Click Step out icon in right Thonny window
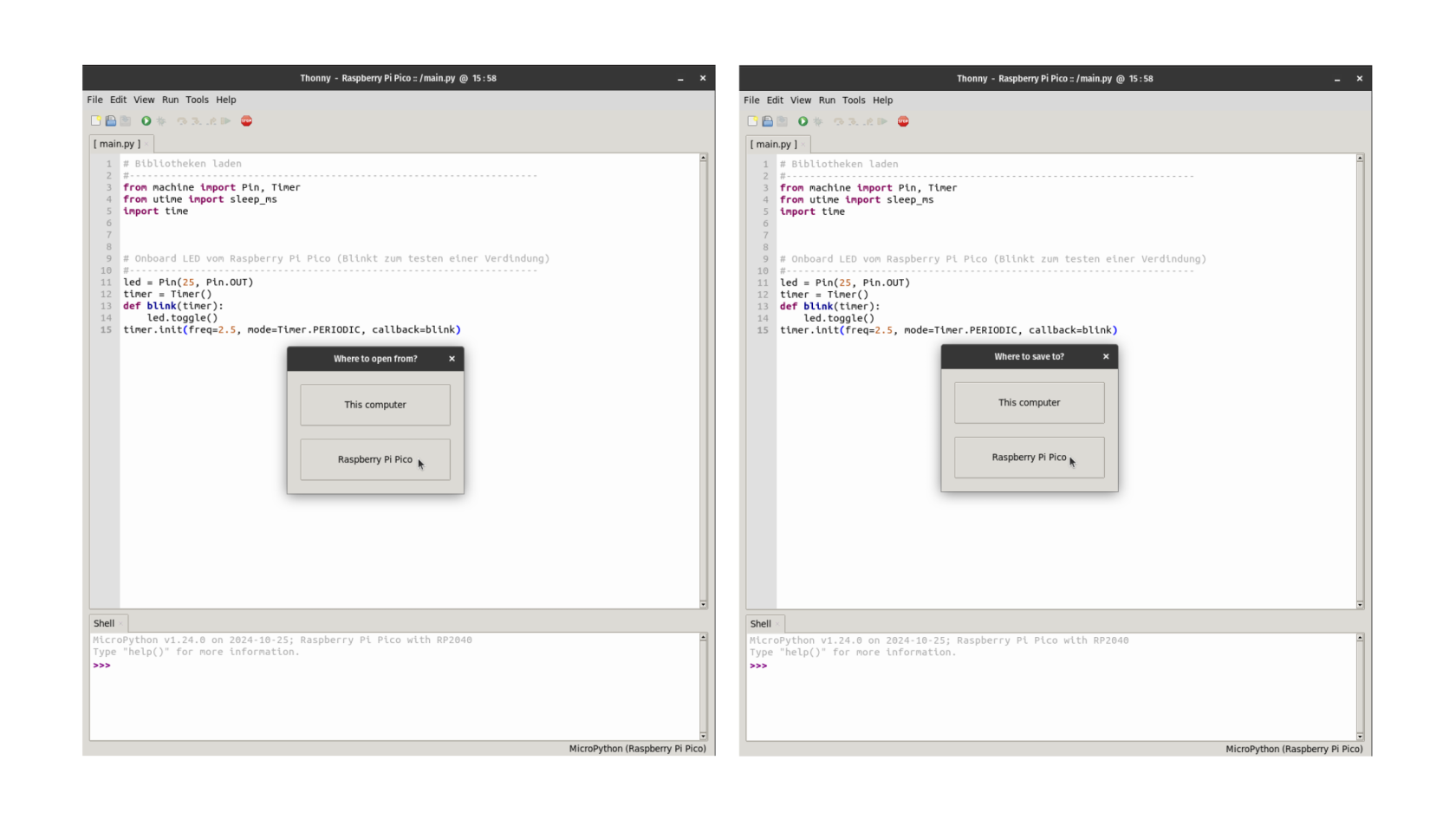This screenshot has width=1456, height=819. [x=868, y=121]
